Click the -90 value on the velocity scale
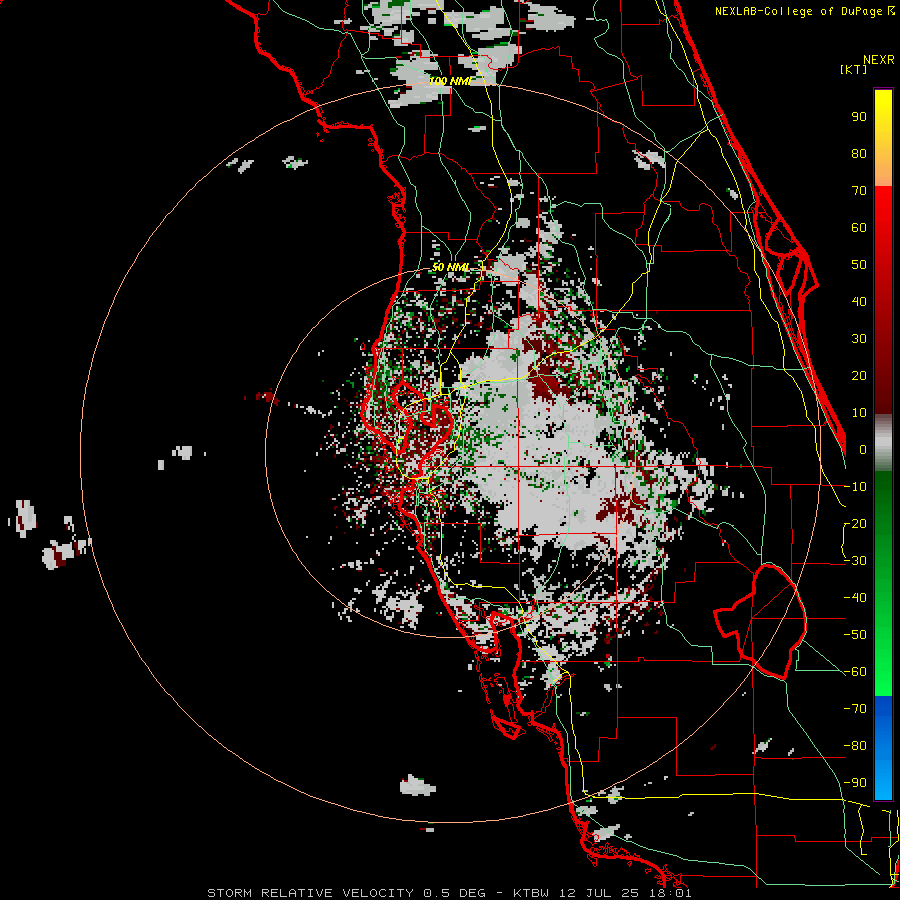The image size is (900, 900). point(855,783)
